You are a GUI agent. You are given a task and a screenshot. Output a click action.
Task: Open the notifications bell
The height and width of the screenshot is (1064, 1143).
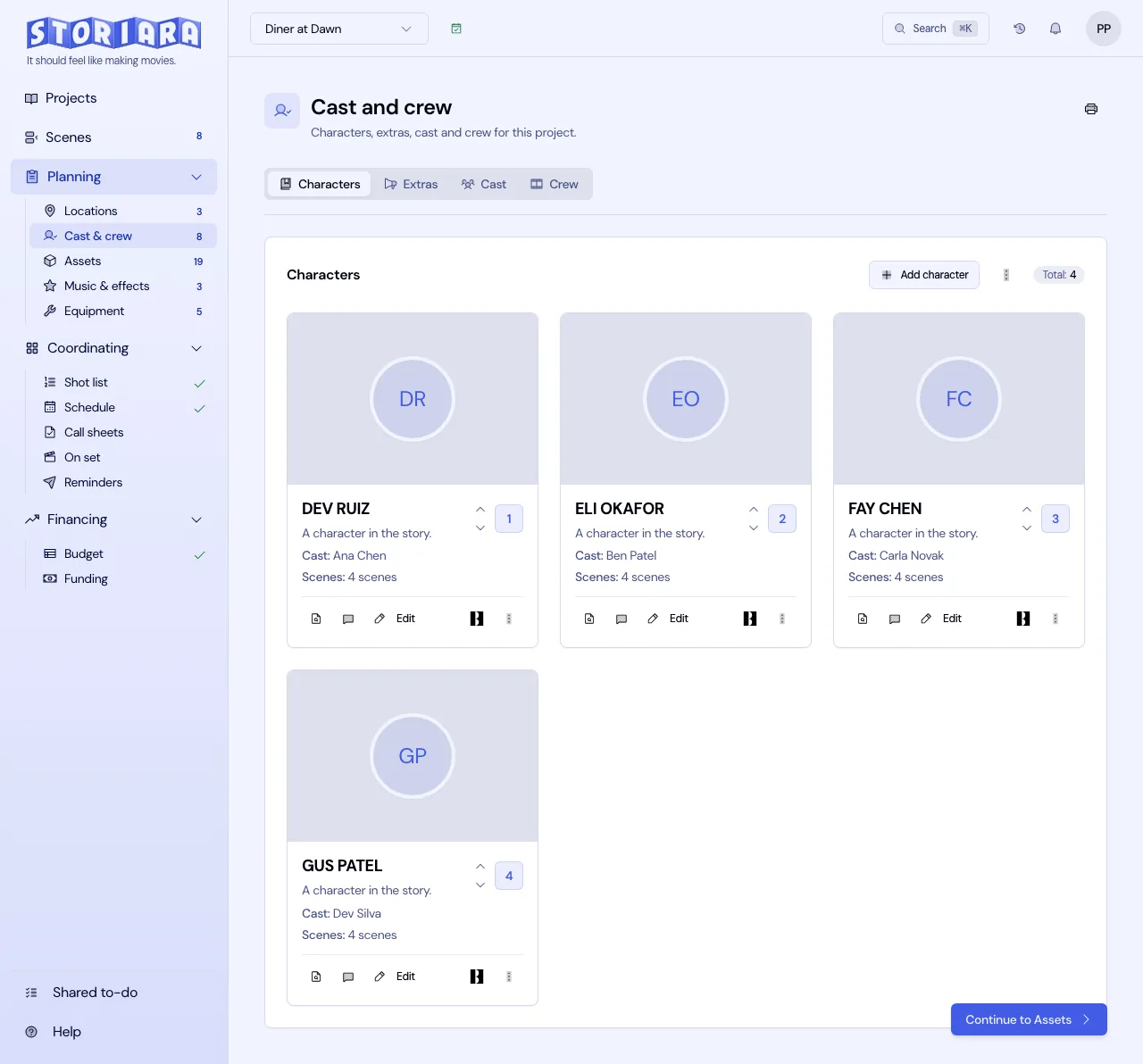[x=1055, y=29]
